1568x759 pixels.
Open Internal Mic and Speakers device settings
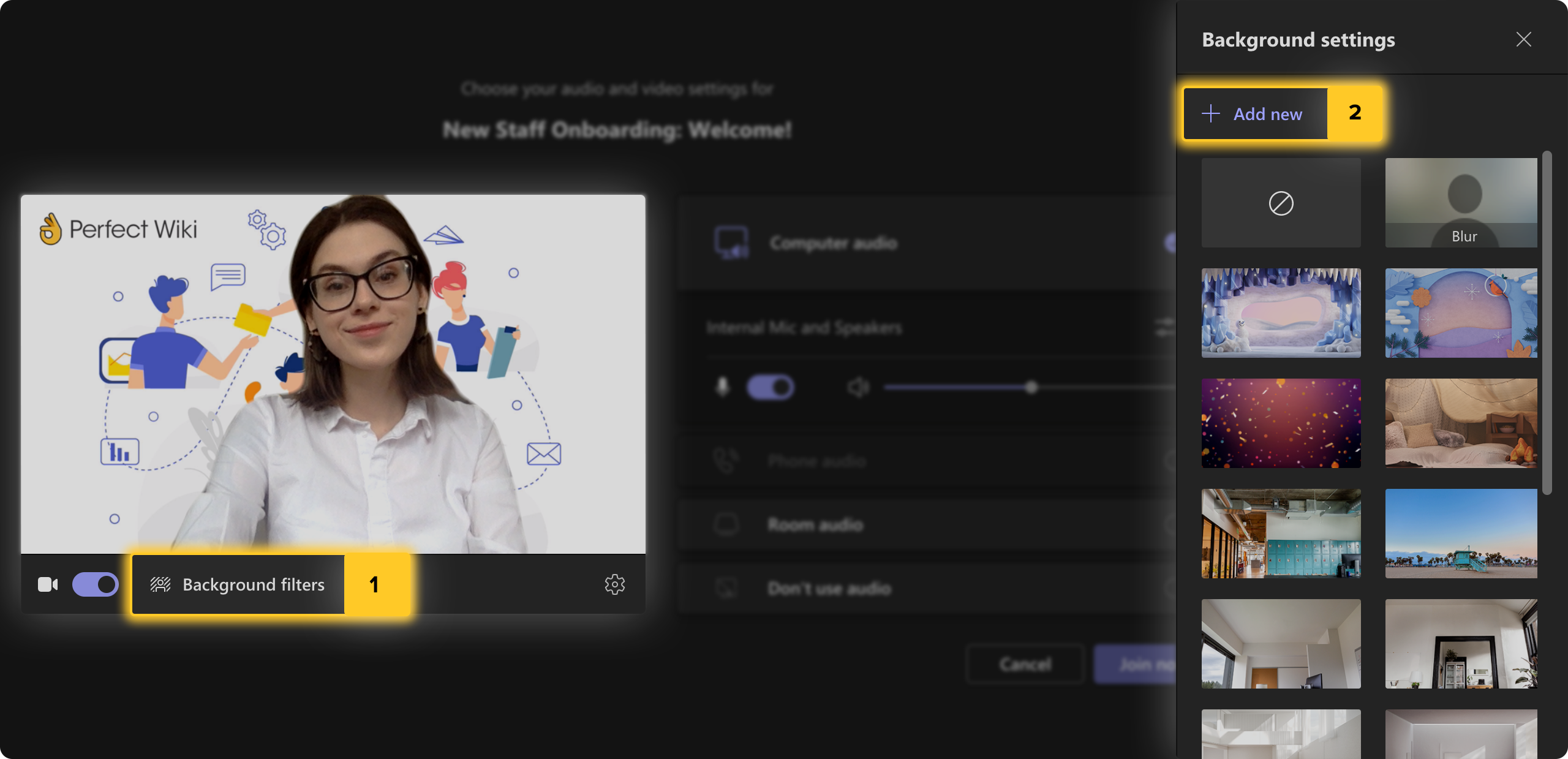[1164, 327]
